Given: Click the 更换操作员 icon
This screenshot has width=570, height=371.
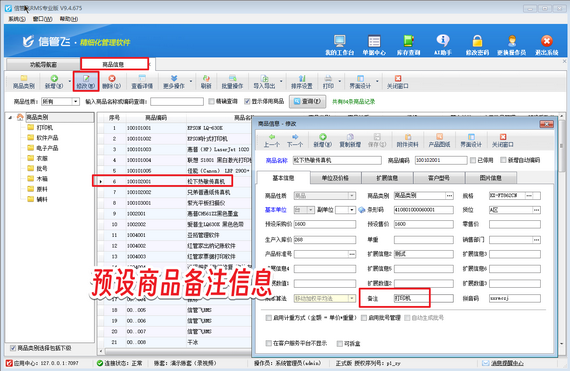Looking at the screenshot, I should (511, 45).
